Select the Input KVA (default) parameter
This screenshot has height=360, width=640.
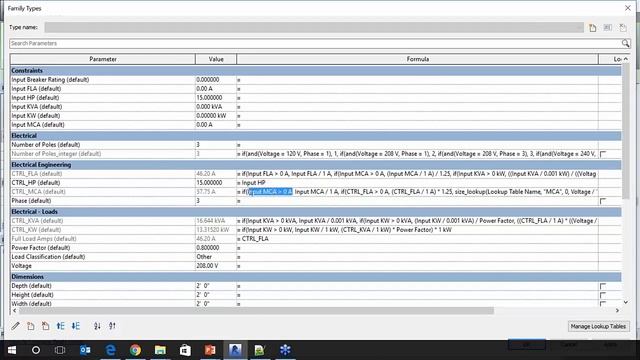pyautogui.click(x=103, y=107)
